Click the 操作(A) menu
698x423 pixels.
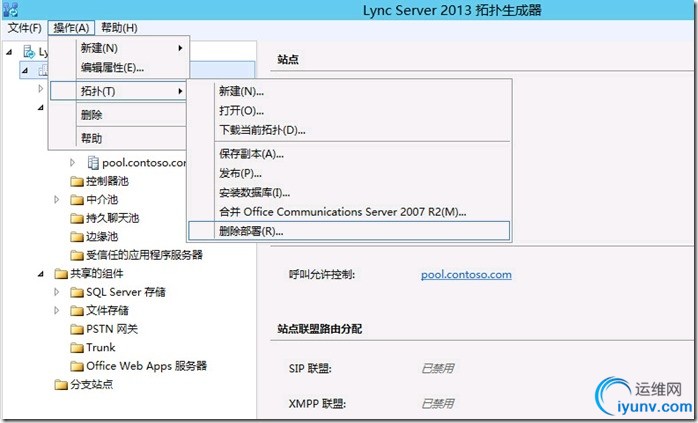[x=71, y=28]
